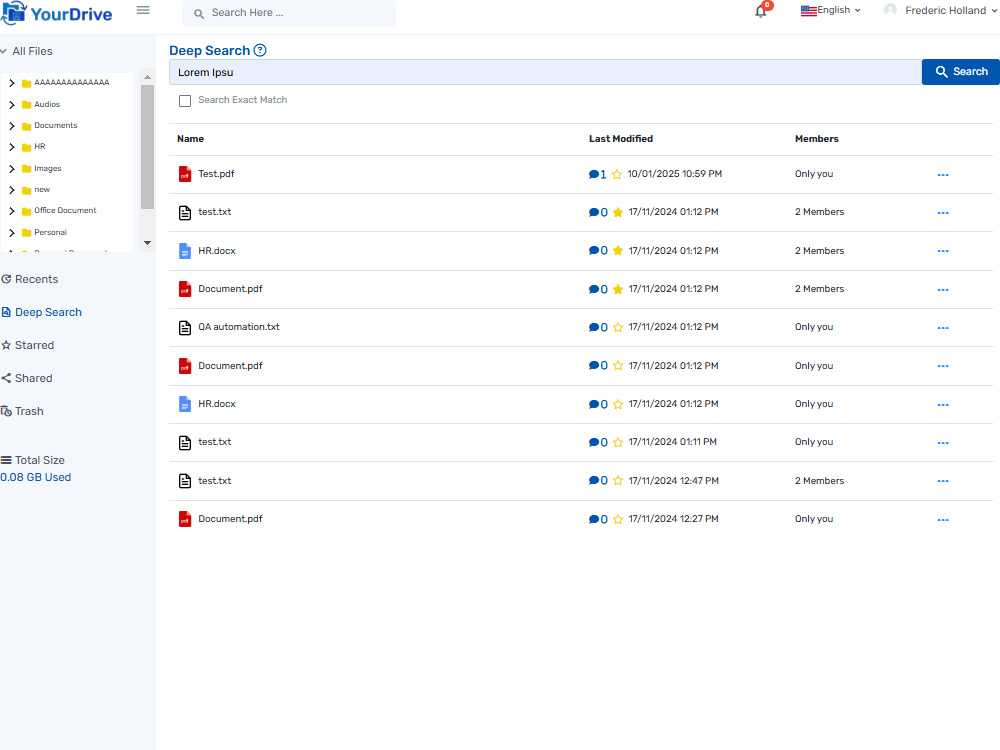This screenshot has height=750, width=1000.
Task: Expand the Office Document folder
Action: coord(11,211)
